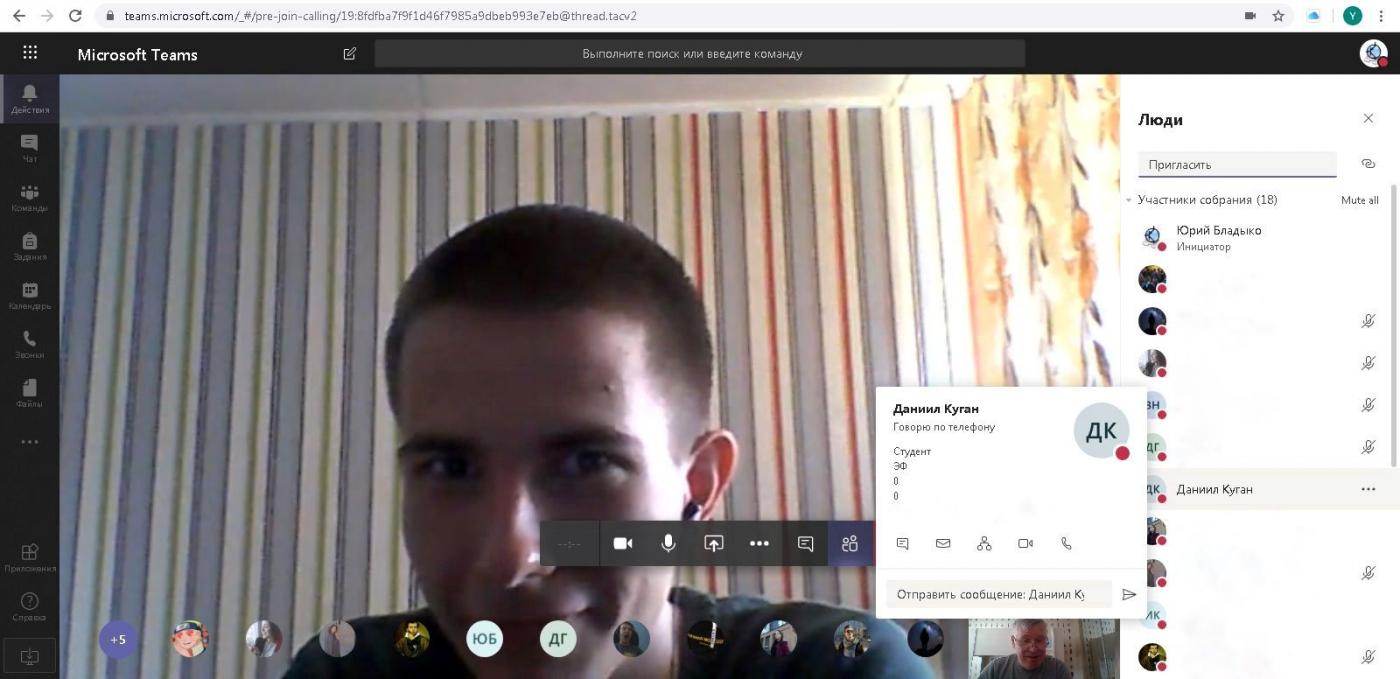
Task: Copy the meeting join link
Action: [1368, 164]
